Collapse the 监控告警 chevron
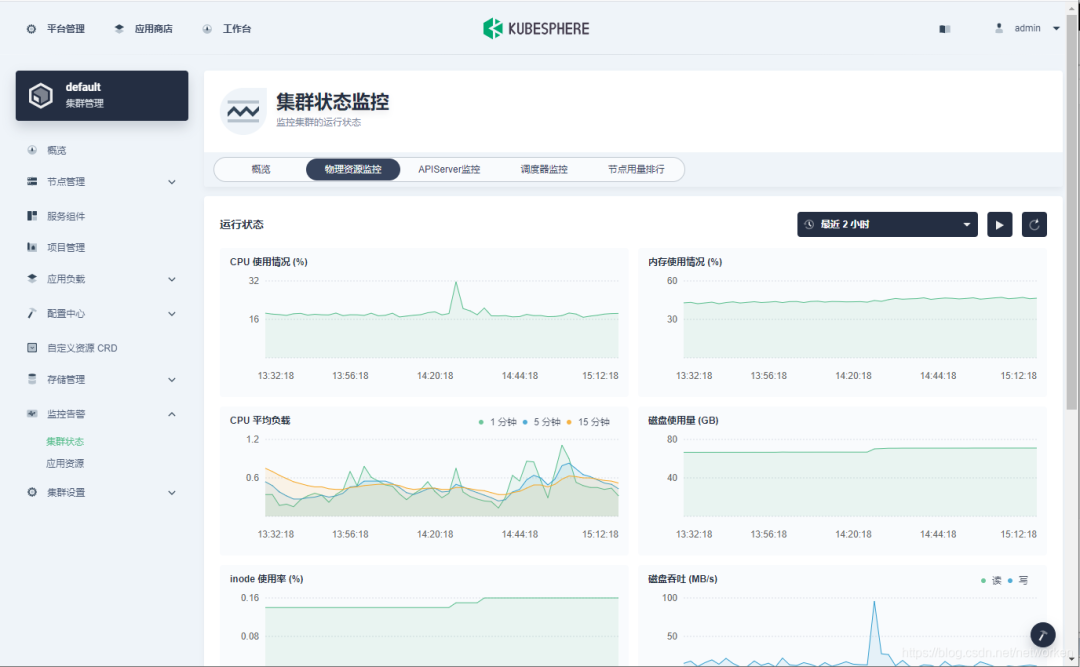Image resolution: width=1080 pixels, height=667 pixels. [x=172, y=414]
